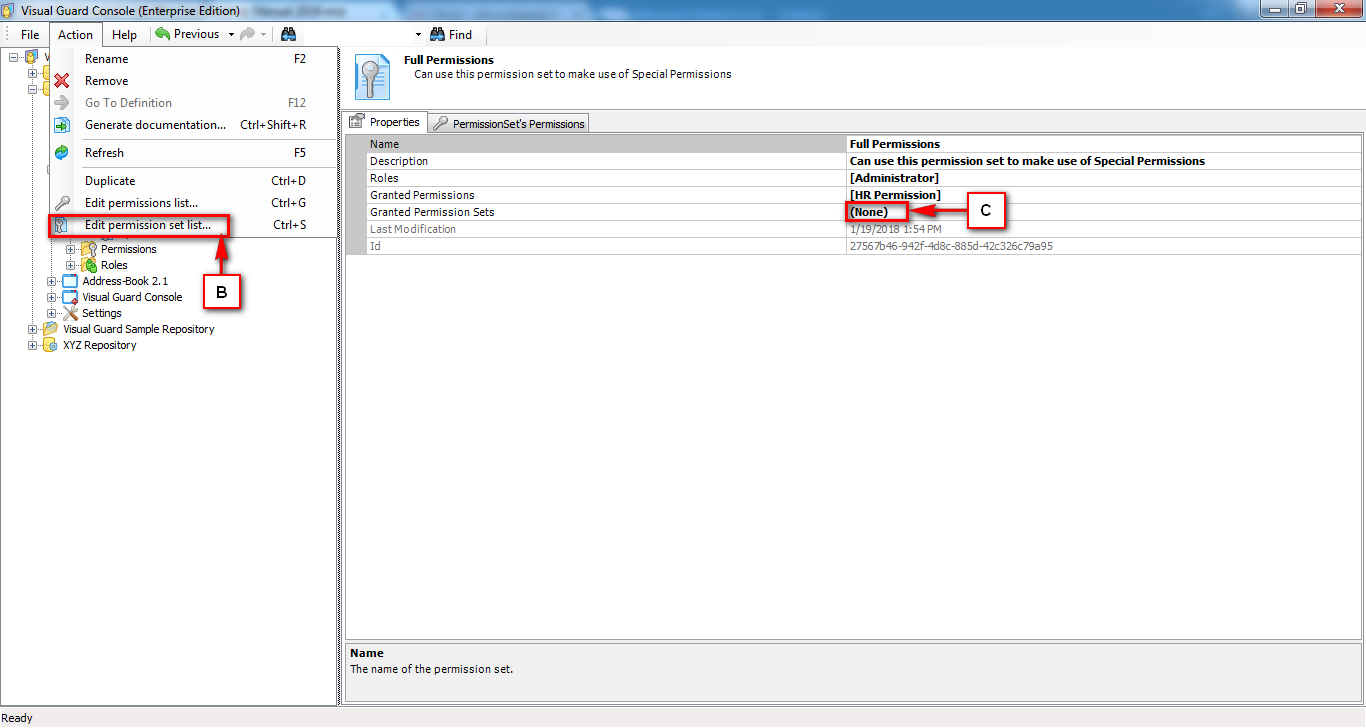1366x728 pixels.
Task: Click the Permissions folder icon in tree
Action: click(89, 249)
